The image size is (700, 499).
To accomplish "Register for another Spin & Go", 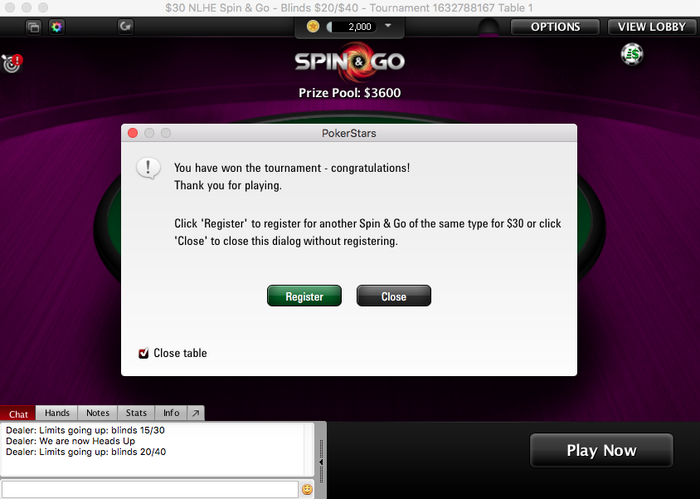I will click(304, 296).
